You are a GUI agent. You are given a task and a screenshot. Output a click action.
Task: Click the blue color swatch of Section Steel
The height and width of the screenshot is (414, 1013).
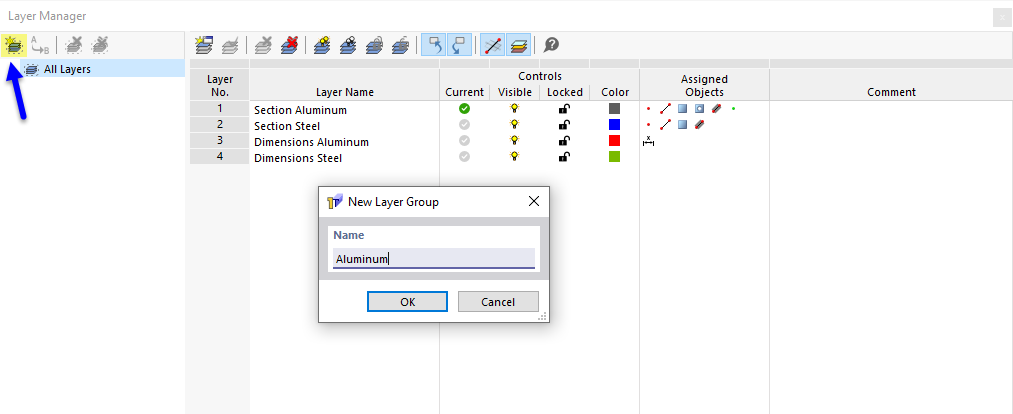click(x=614, y=125)
